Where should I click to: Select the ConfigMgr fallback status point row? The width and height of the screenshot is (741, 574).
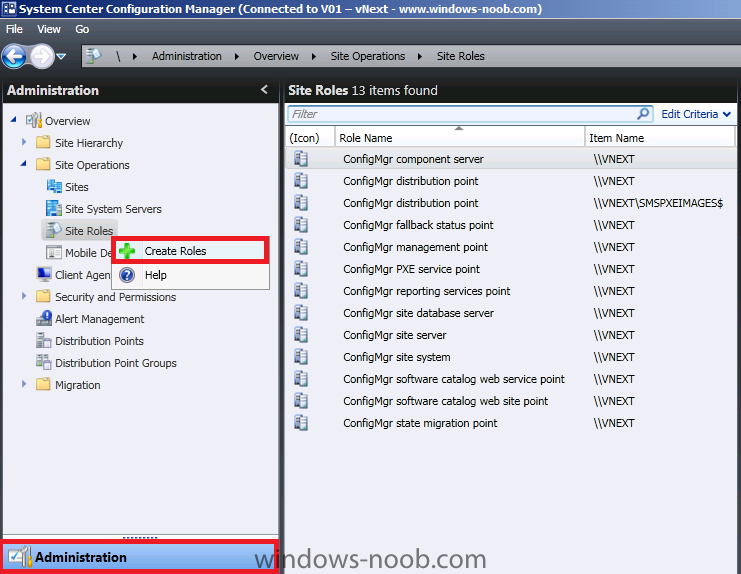pos(510,225)
